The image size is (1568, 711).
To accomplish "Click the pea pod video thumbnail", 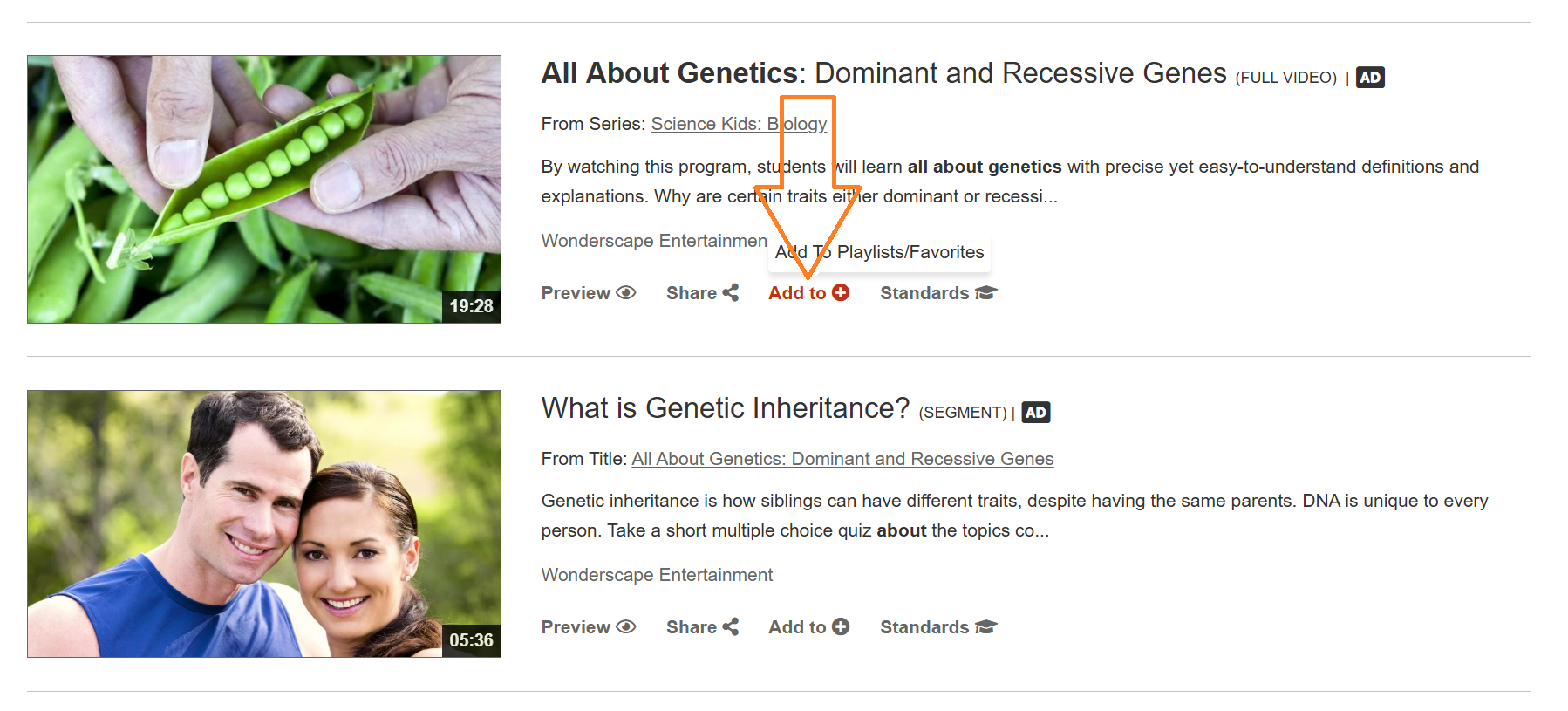I will [x=264, y=189].
